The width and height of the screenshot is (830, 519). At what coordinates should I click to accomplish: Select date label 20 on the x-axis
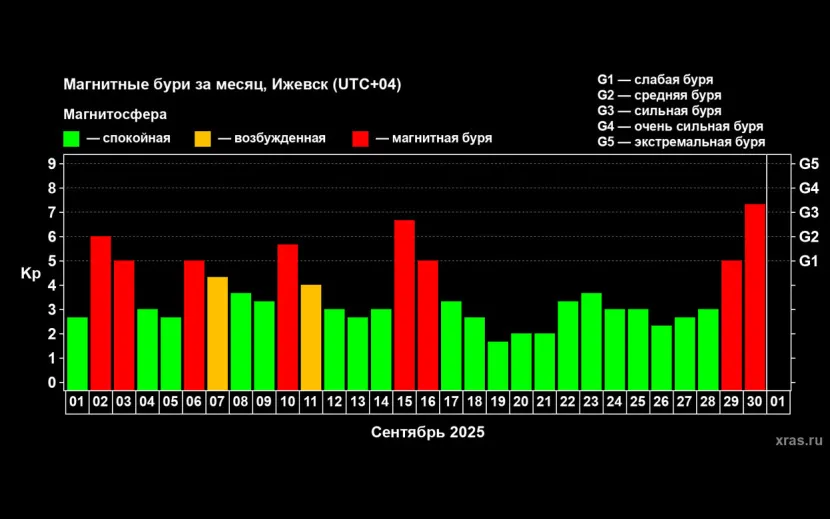click(x=521, y=402)
